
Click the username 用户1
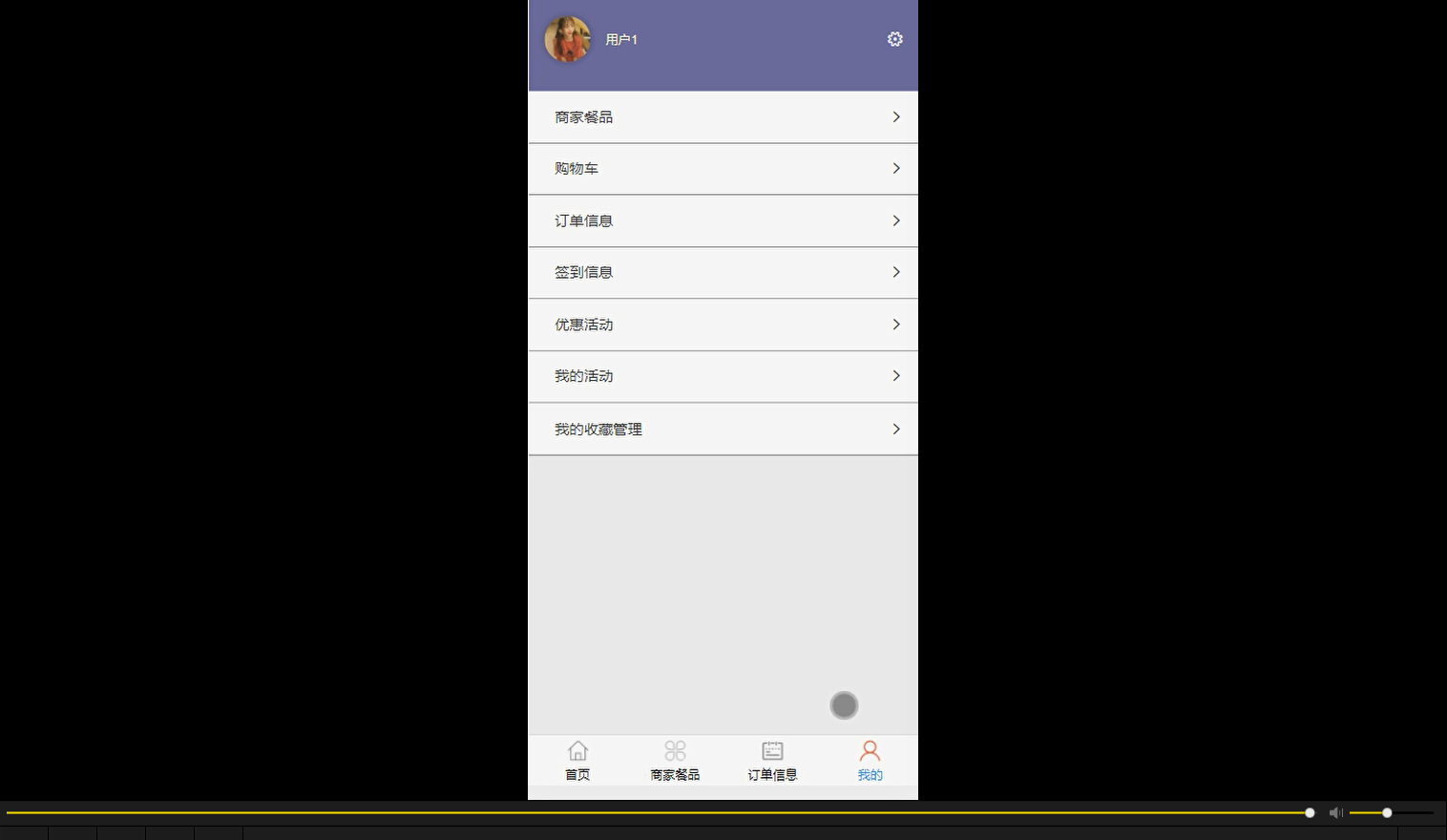[x=621, y=39]
